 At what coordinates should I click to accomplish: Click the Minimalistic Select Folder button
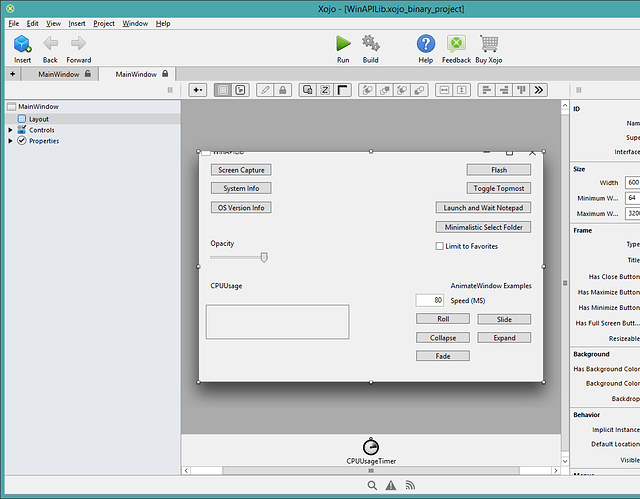pos(483,227)
